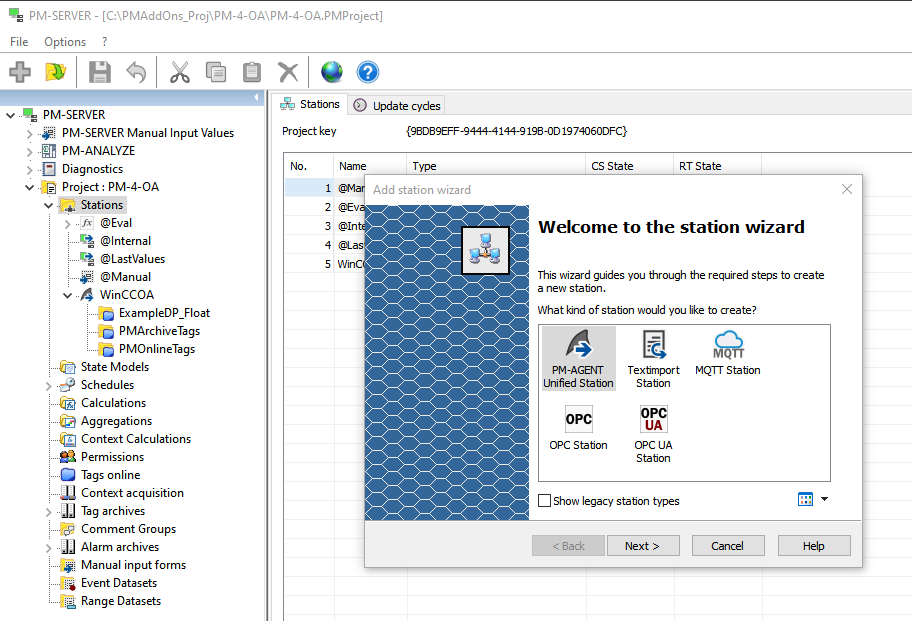Click the blue Help question mark icon
The height and width of the screenshot is (621, 912).
[x=368, y=72]
